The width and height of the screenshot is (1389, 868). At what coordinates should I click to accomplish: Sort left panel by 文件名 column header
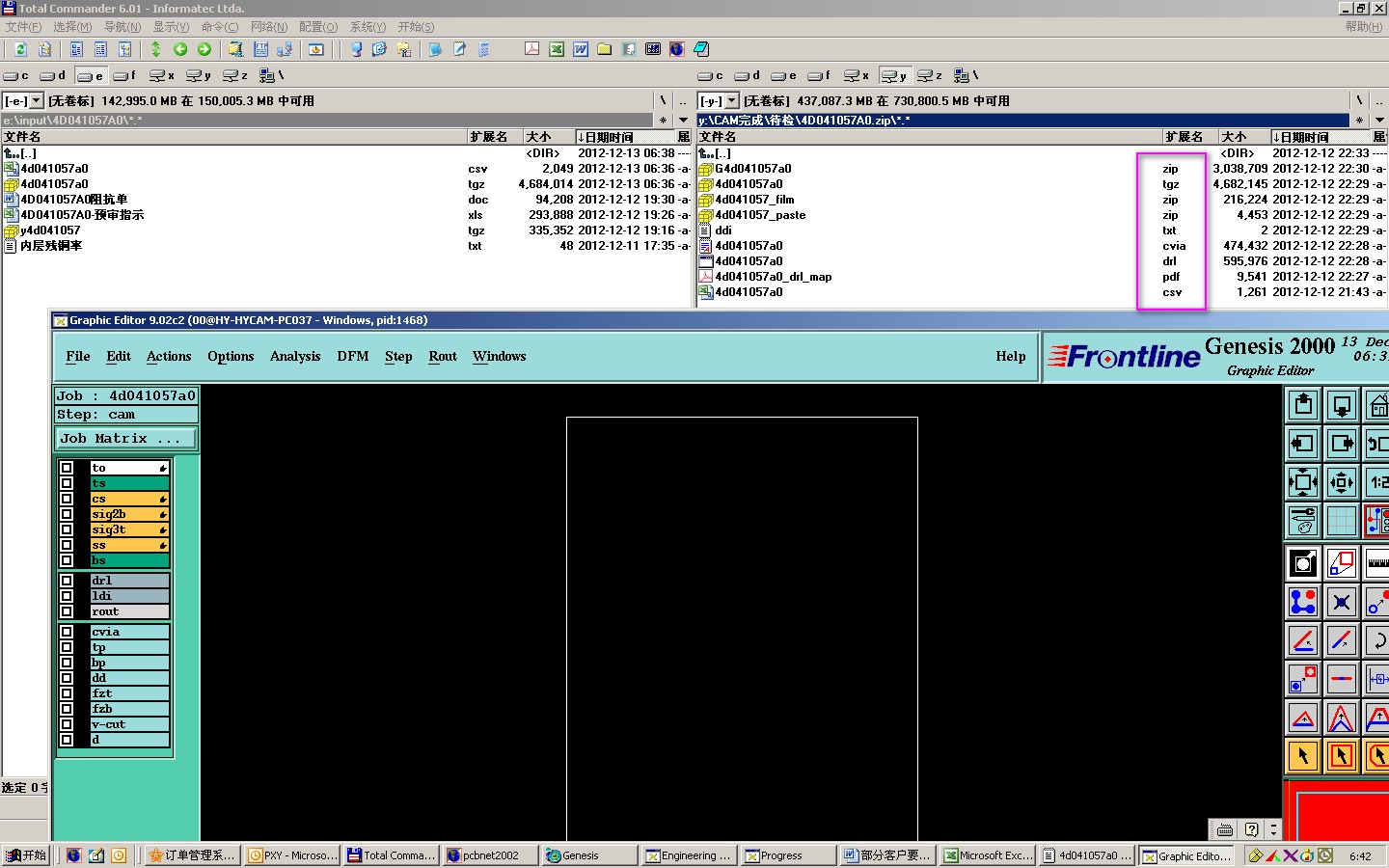click(233, 137)
